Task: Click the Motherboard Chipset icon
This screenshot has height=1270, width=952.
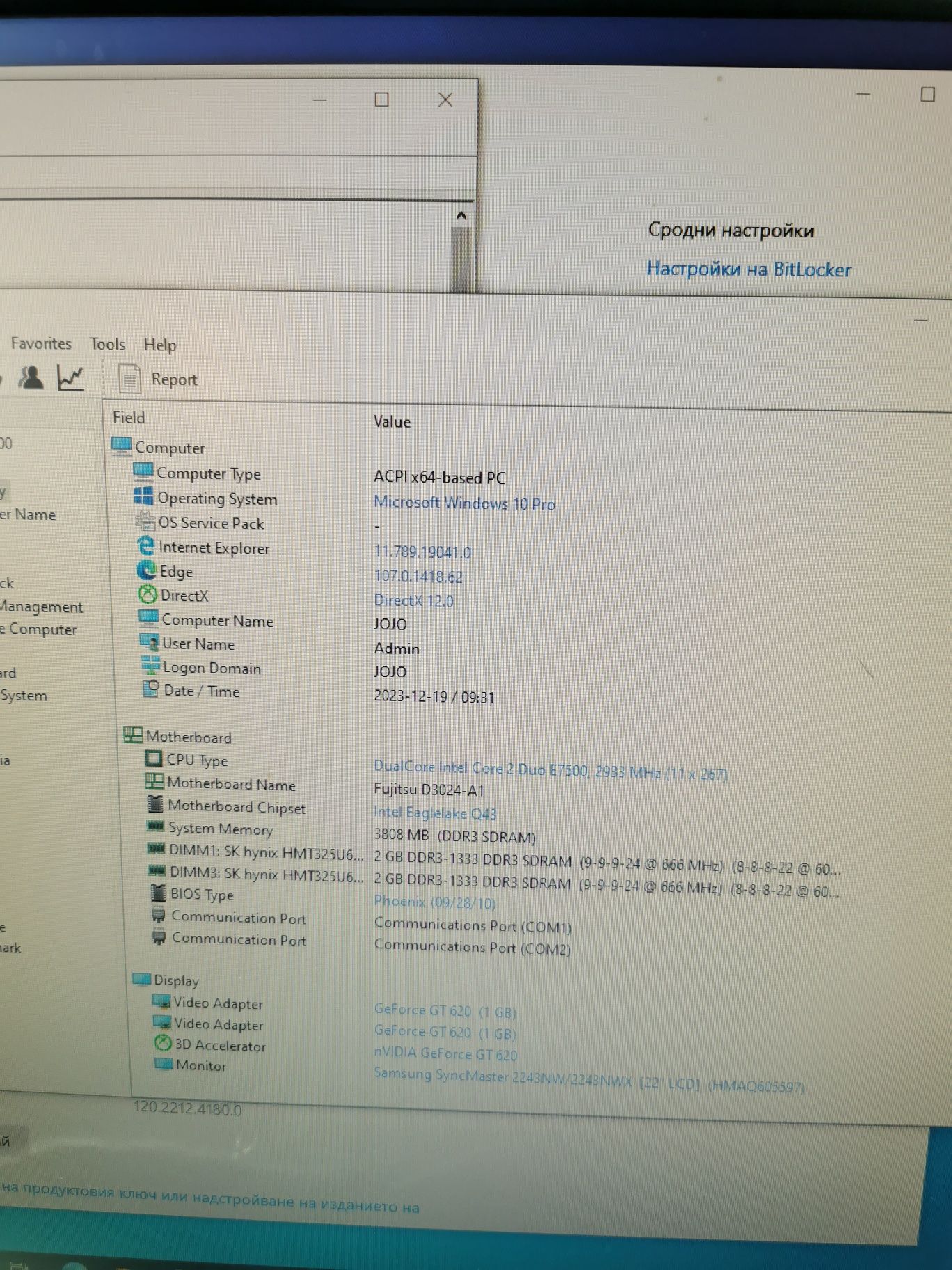Action: click(x=156, y=804)
